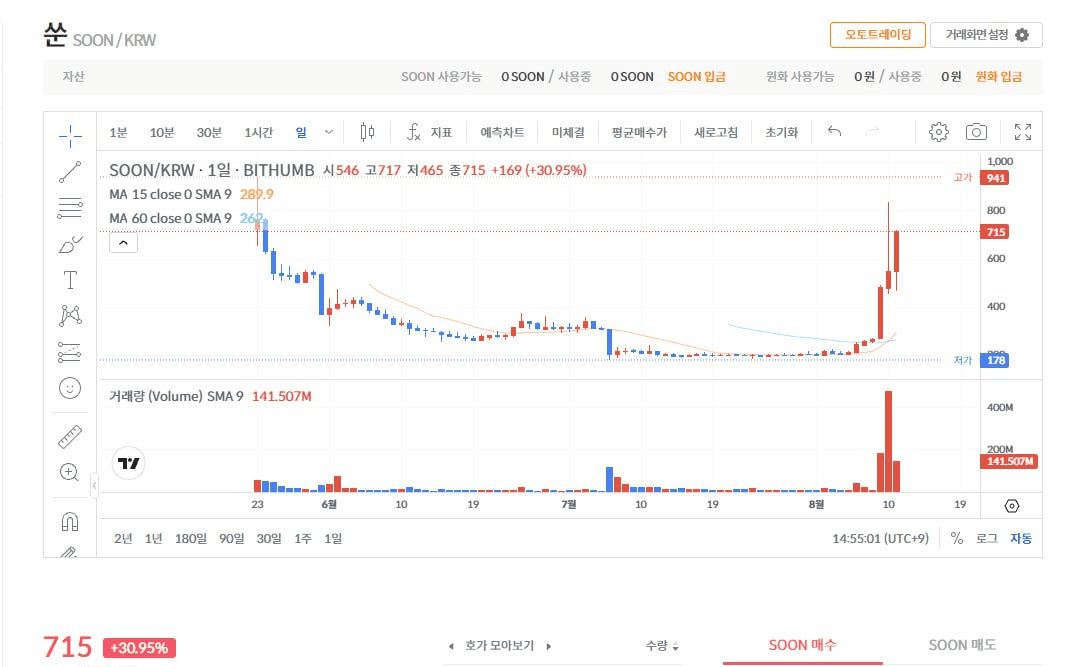The image size is (1071, 667).
Task: Set range to 2년
Action: [x=123, y=539]
